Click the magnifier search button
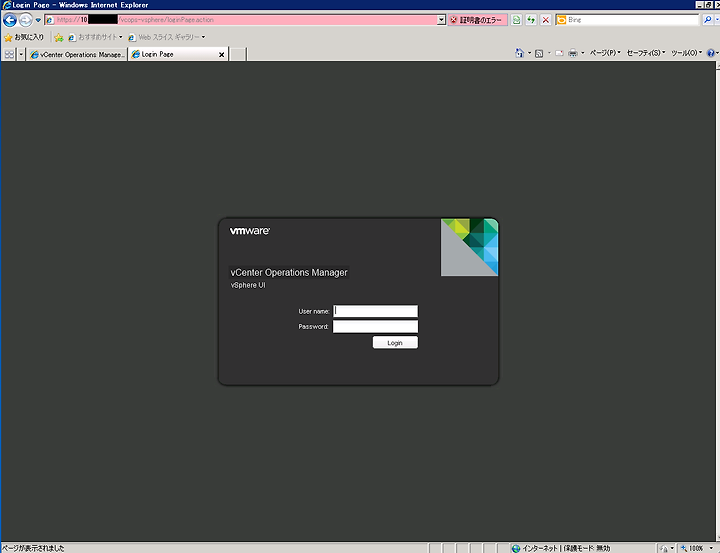The height and width of the screenshot is (553, 720). click(x=707, y=20)
